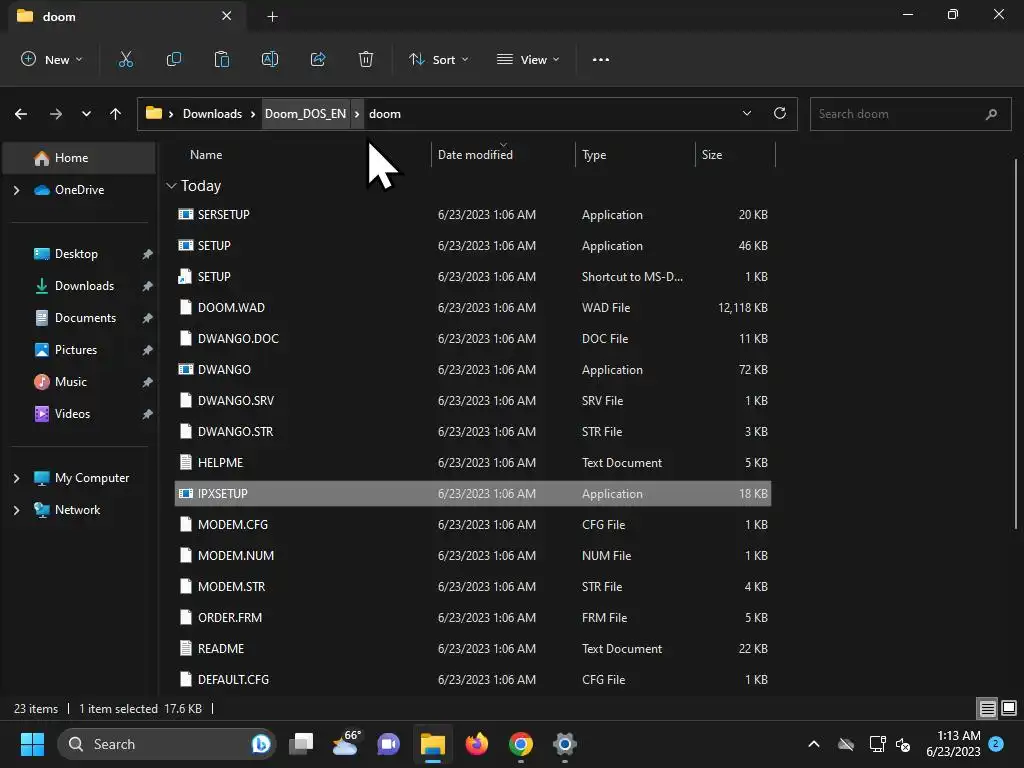1024x768 pixels.
Task: Open Desktop in quick access
Action: tap(78, 254)
